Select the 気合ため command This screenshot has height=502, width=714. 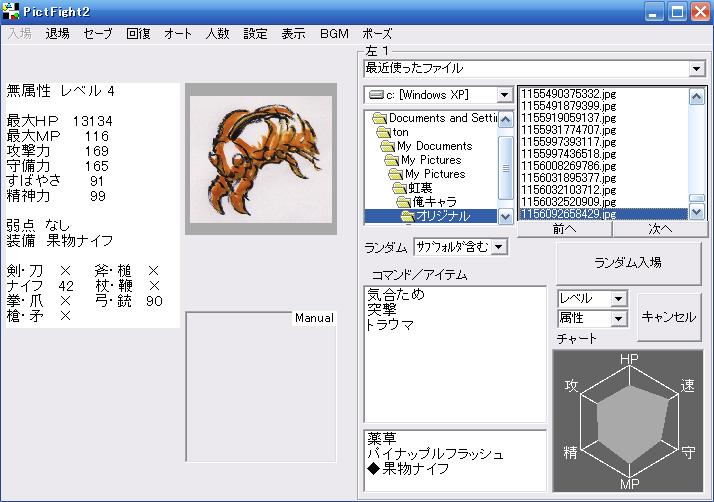point(396,294)
